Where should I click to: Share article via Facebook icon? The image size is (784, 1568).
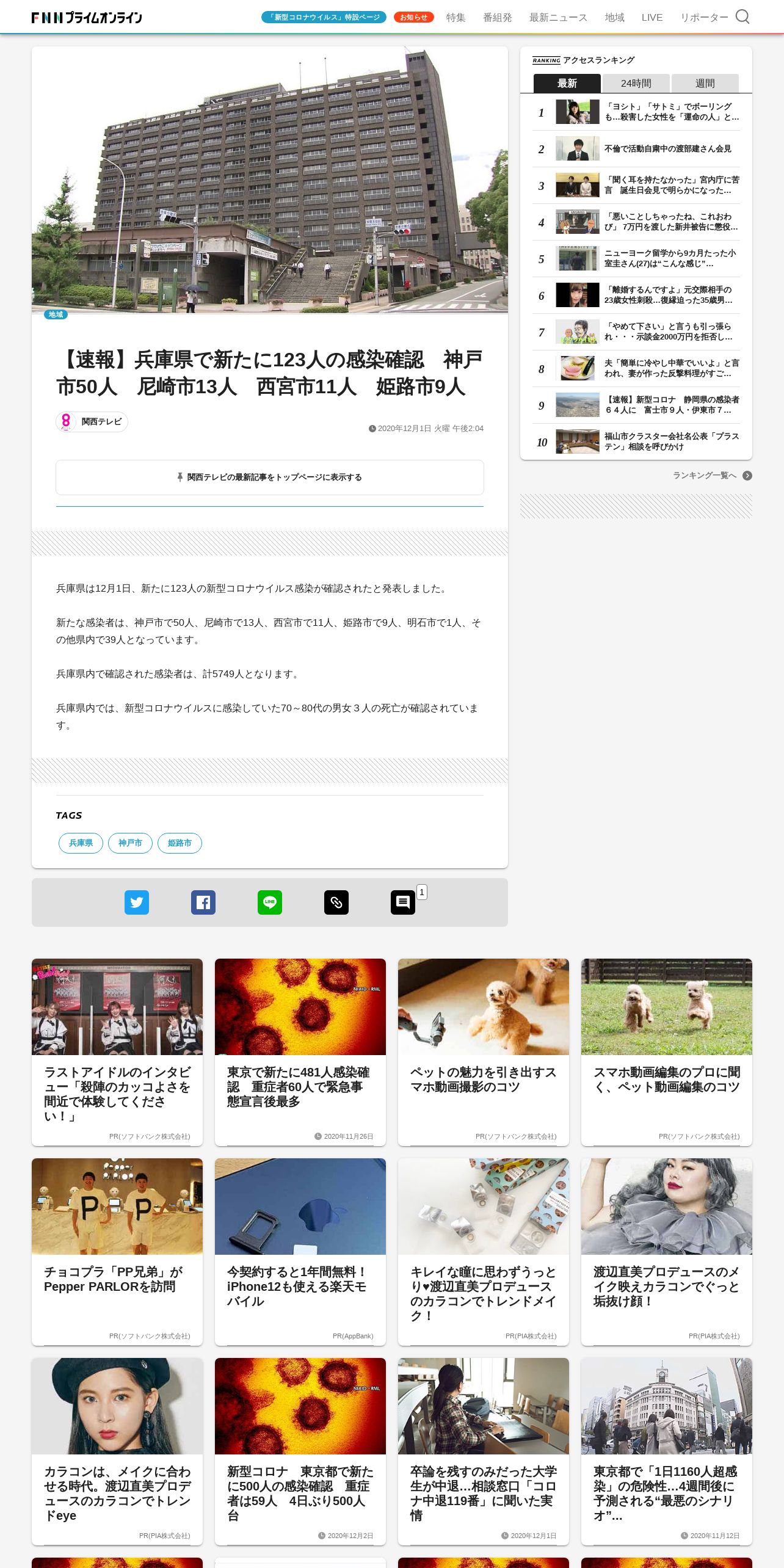click(x=203, y=902)
